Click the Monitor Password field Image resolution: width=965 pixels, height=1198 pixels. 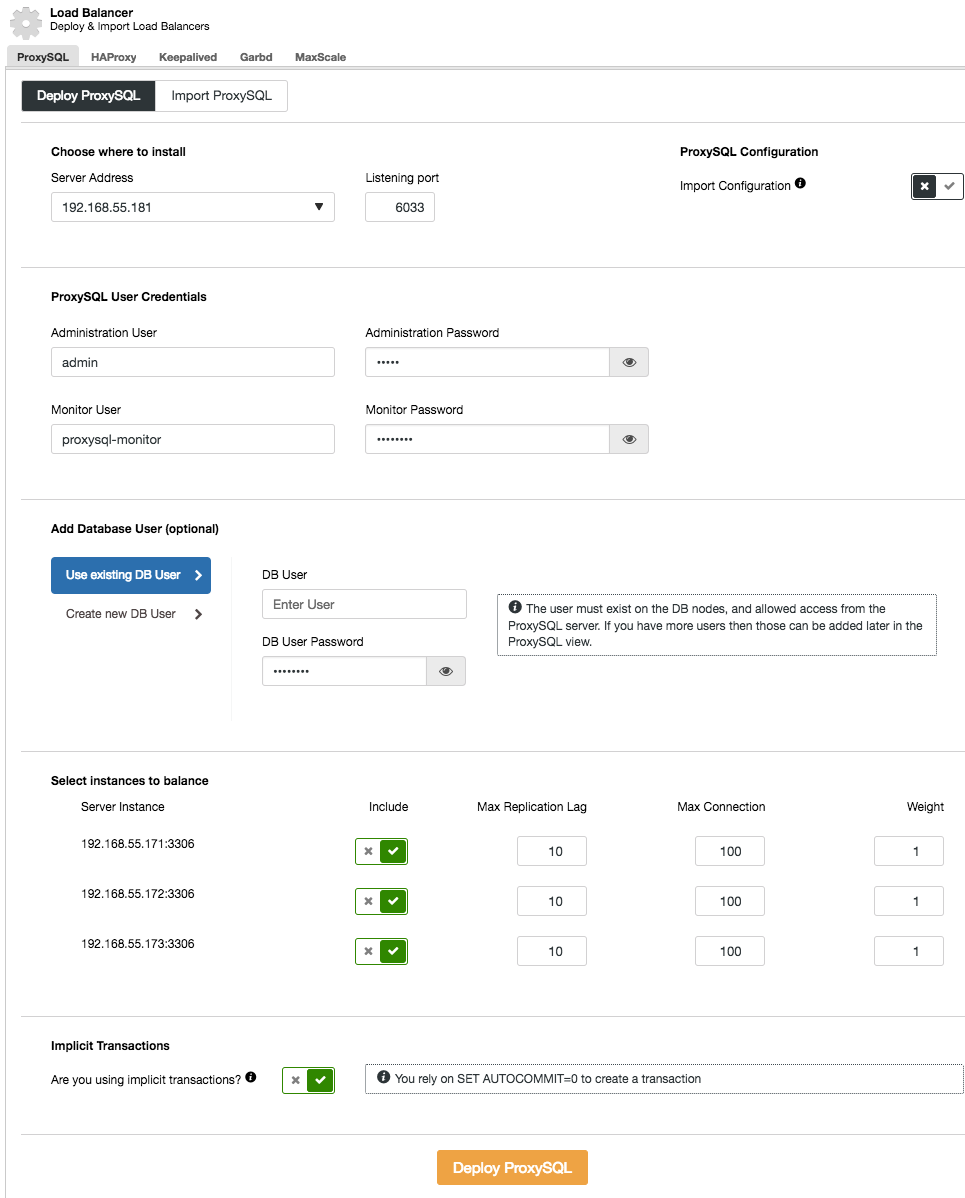(487, 439)
